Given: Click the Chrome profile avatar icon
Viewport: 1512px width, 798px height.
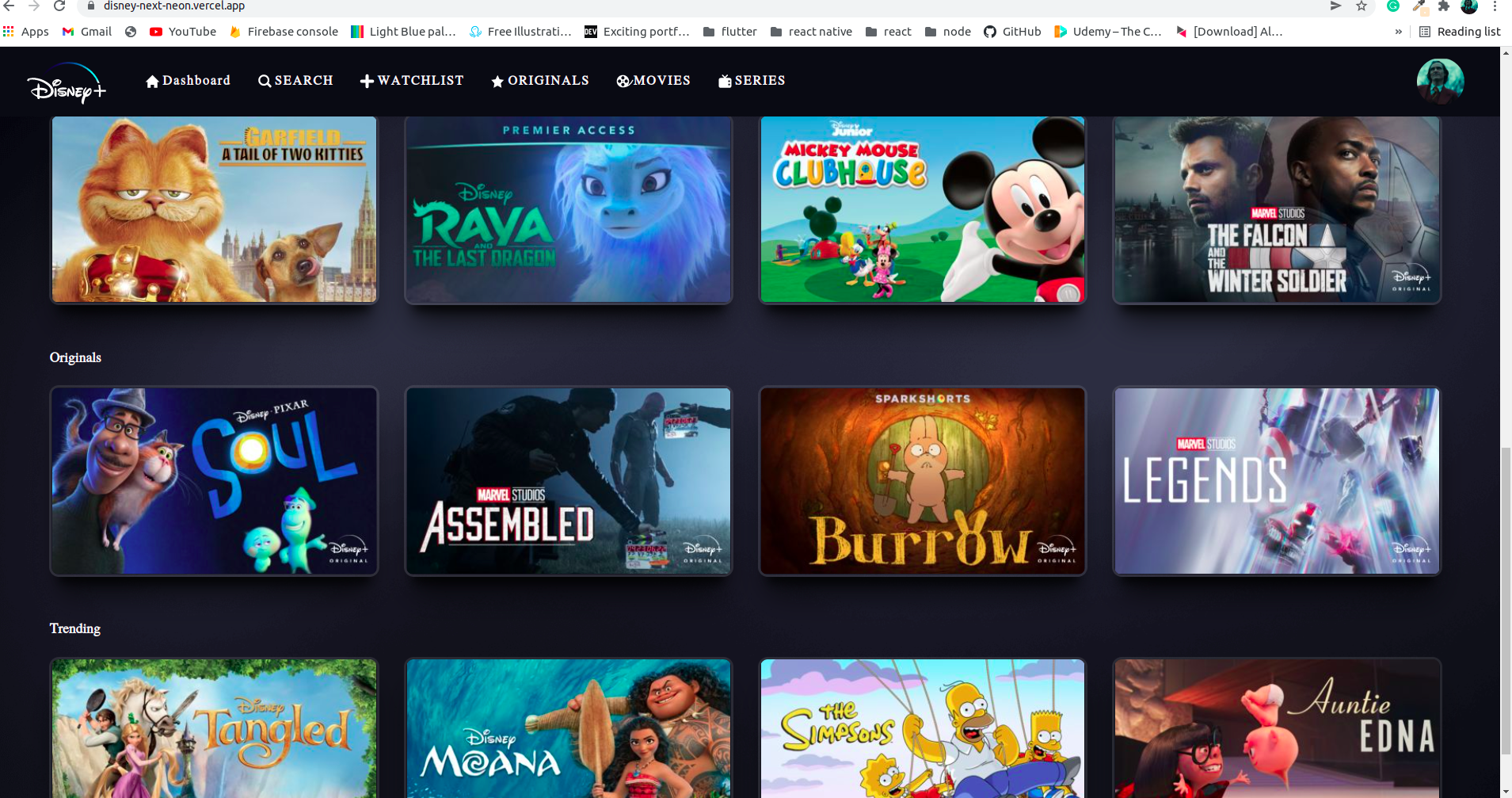Looking at the screenshot, I should pos(1469,6).
